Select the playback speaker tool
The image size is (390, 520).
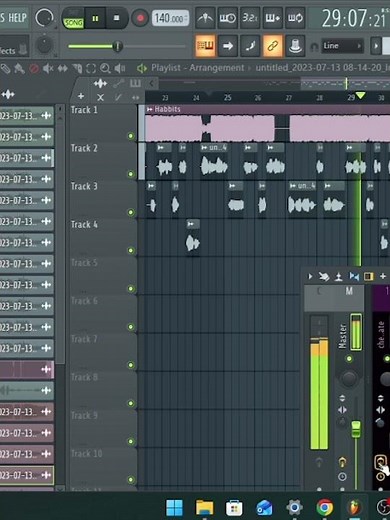coord(120,69)
